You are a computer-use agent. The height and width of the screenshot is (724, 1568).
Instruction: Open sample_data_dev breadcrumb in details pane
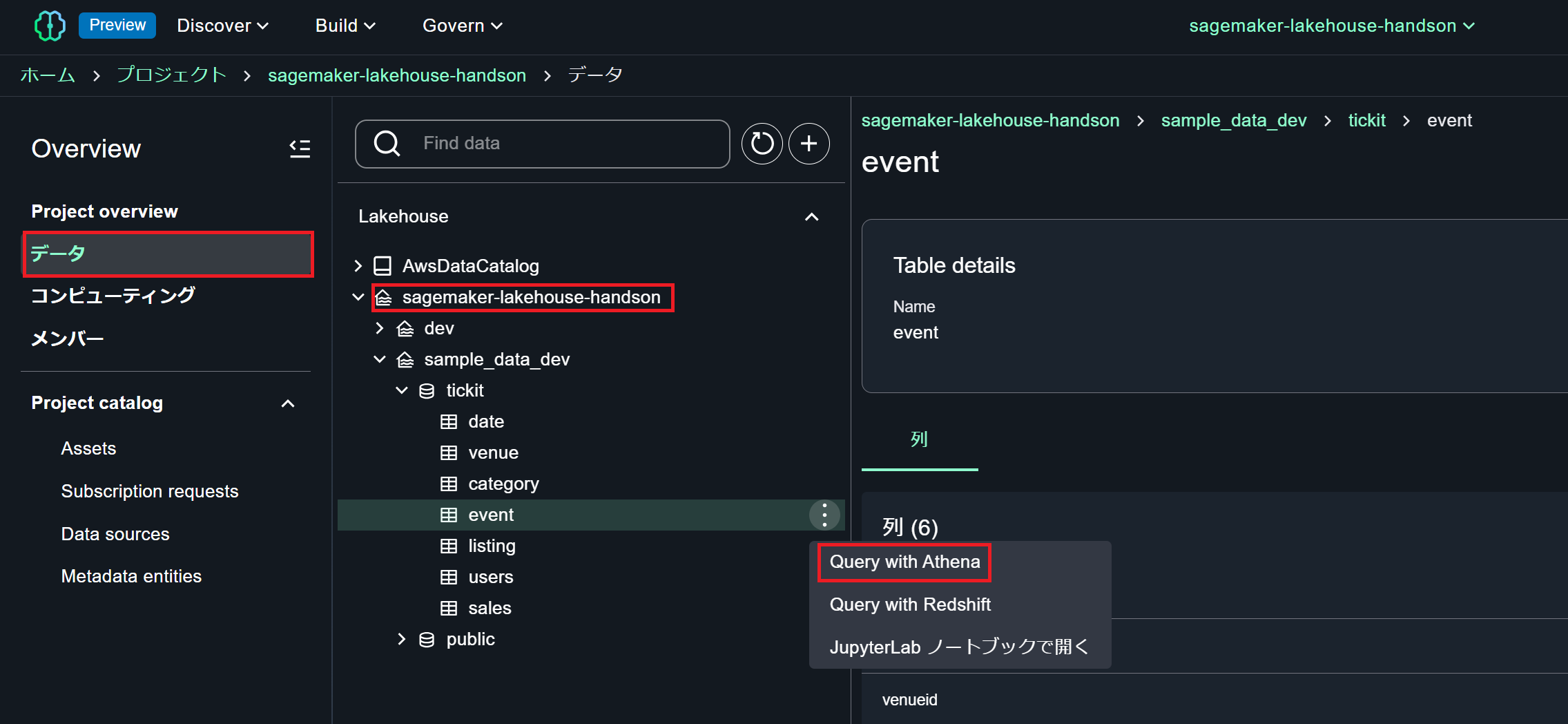[x=1233, y=120]
